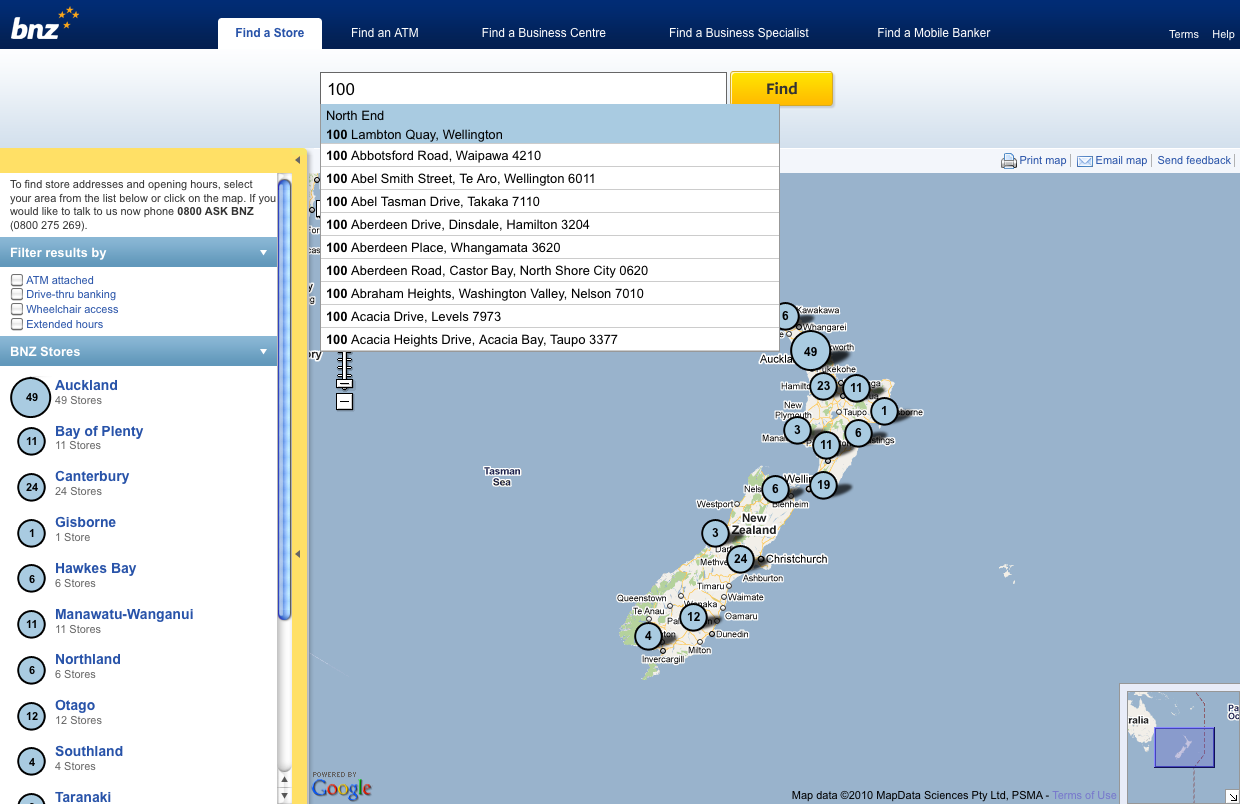Viewport: 1240px width, 804px height.
Task: Click the printer icon beside Print map
Action: tap(1009, 161)
